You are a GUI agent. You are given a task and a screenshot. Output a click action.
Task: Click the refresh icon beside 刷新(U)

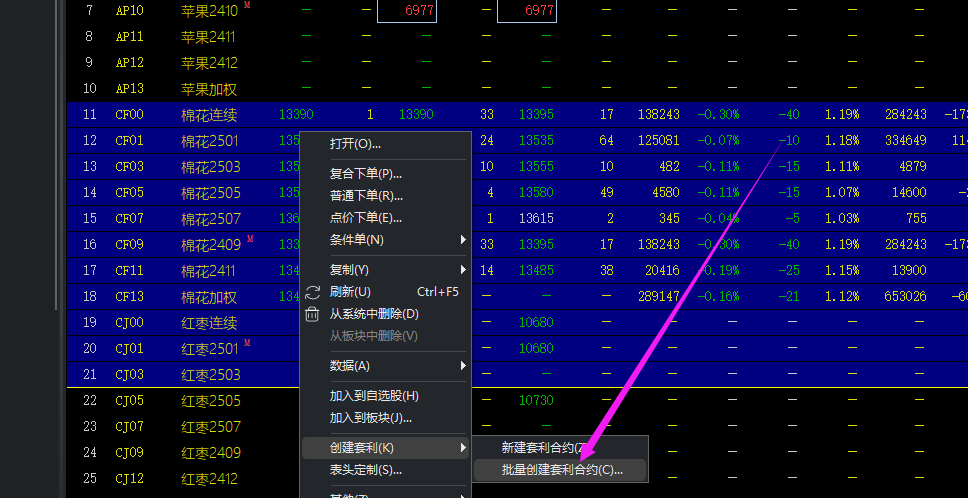[x=313, y=293]
